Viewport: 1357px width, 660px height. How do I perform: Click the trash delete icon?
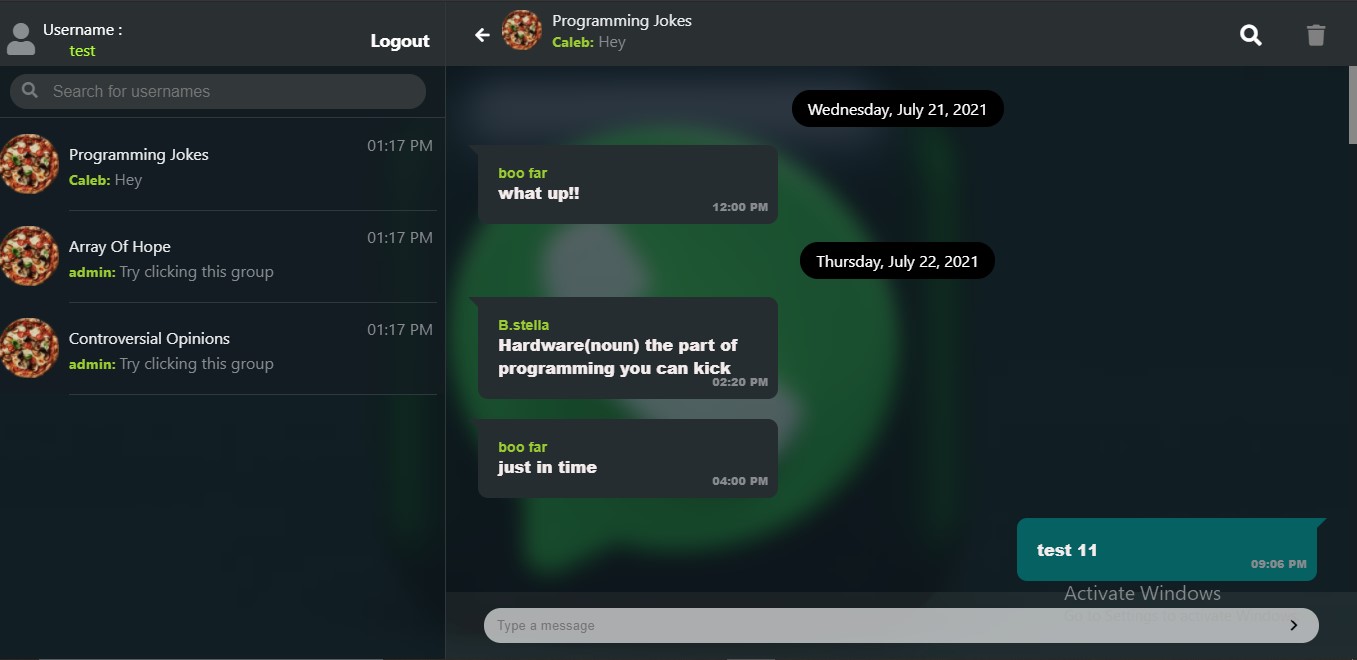click(x=1316, y=36)
